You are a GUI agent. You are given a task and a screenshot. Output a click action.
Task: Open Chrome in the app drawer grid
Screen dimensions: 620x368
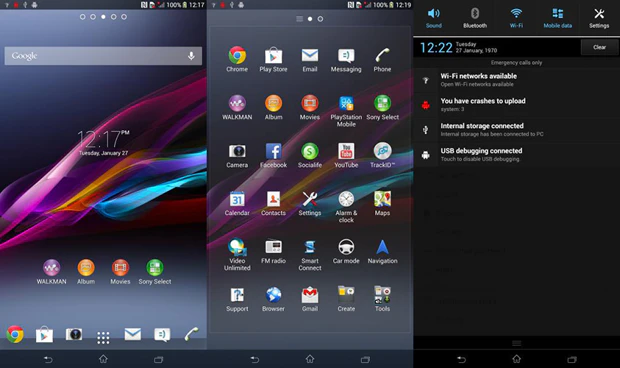[237, 59]
